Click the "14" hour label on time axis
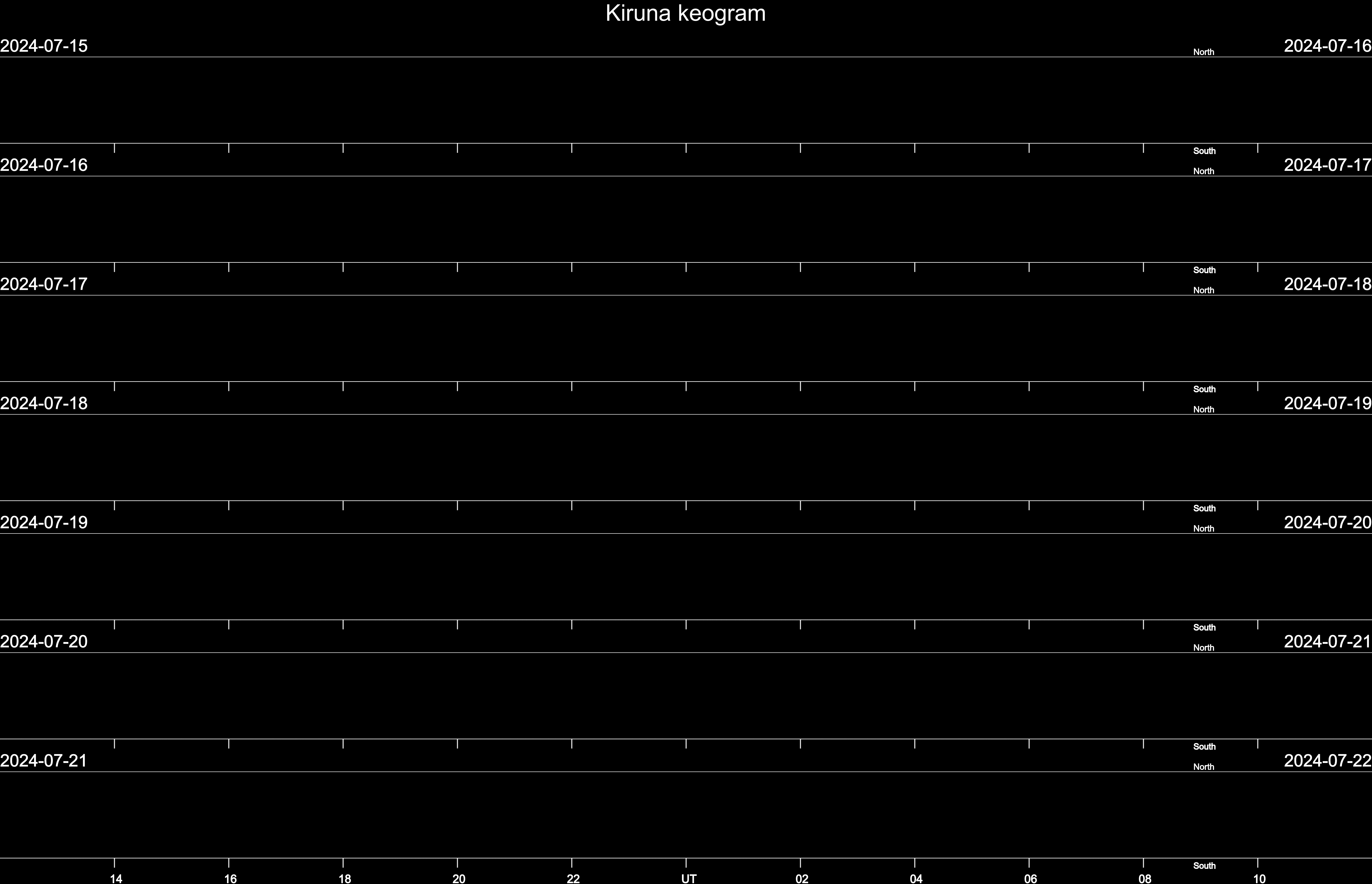This screenshot has width=1372, height=884. coord(116,878)
